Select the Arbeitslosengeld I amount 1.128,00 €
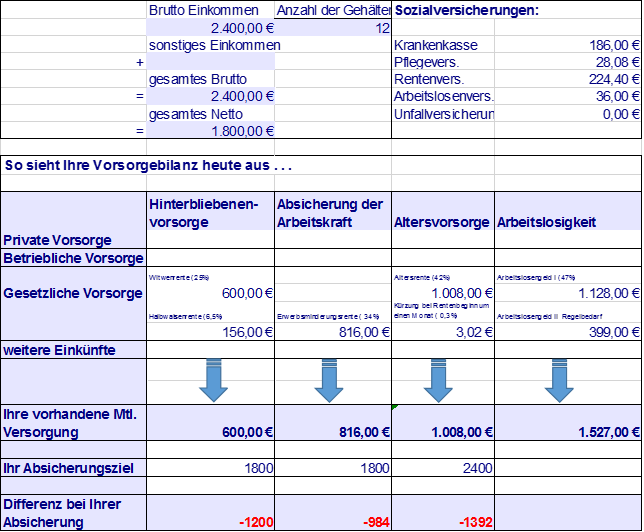 pyautogui.click(x=609, y=293)
